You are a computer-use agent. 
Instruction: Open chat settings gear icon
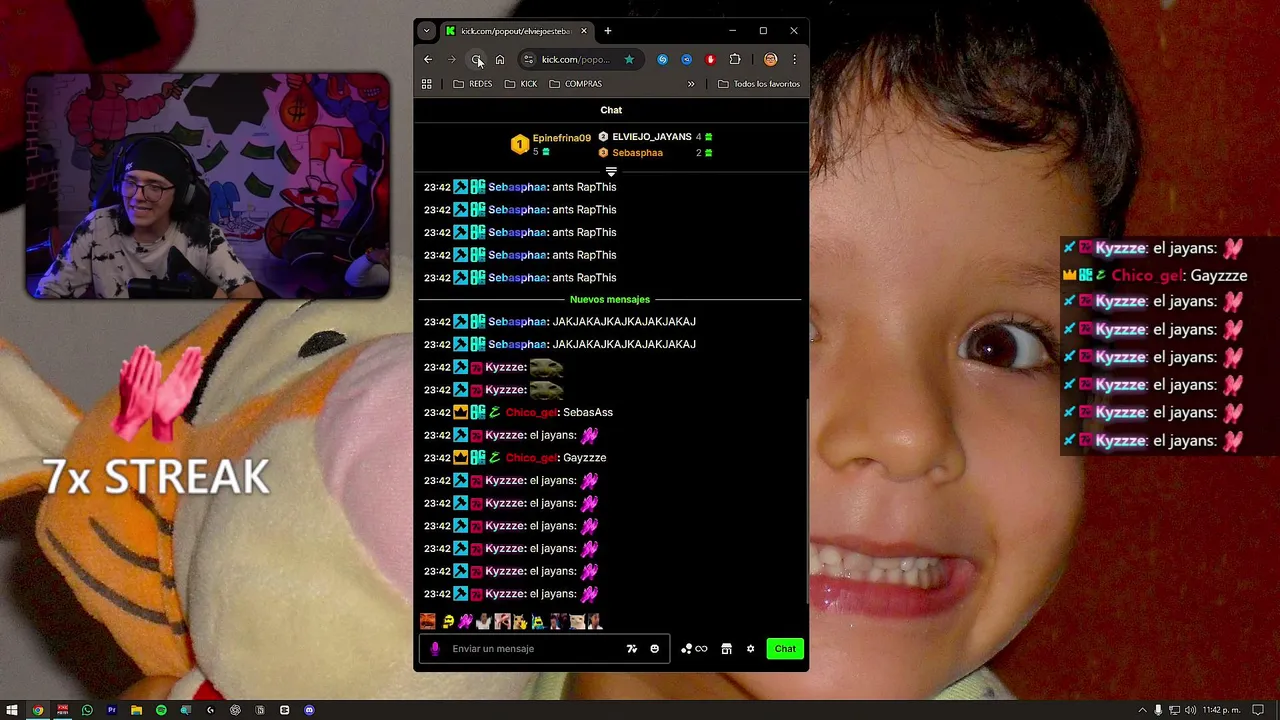751,649
